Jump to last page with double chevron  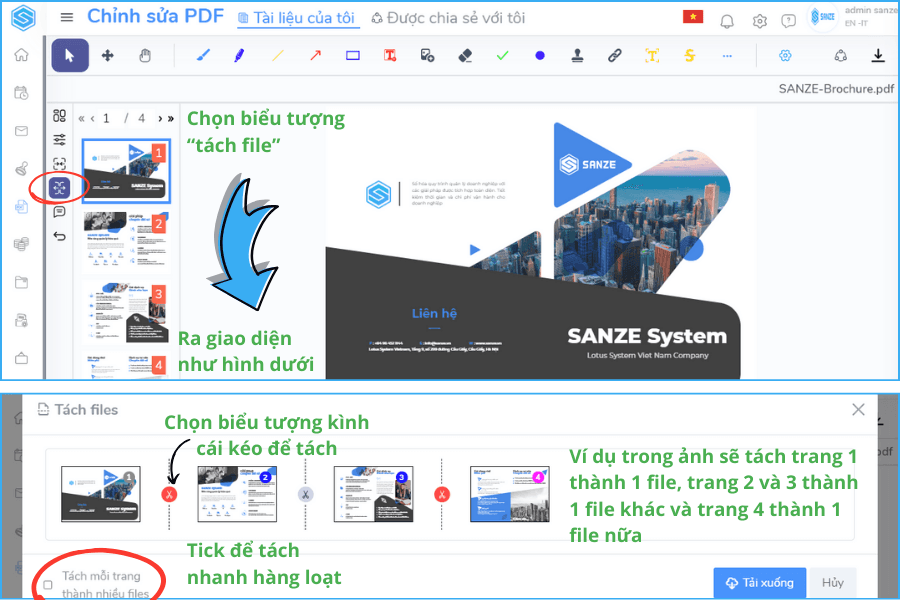(171, 118)
